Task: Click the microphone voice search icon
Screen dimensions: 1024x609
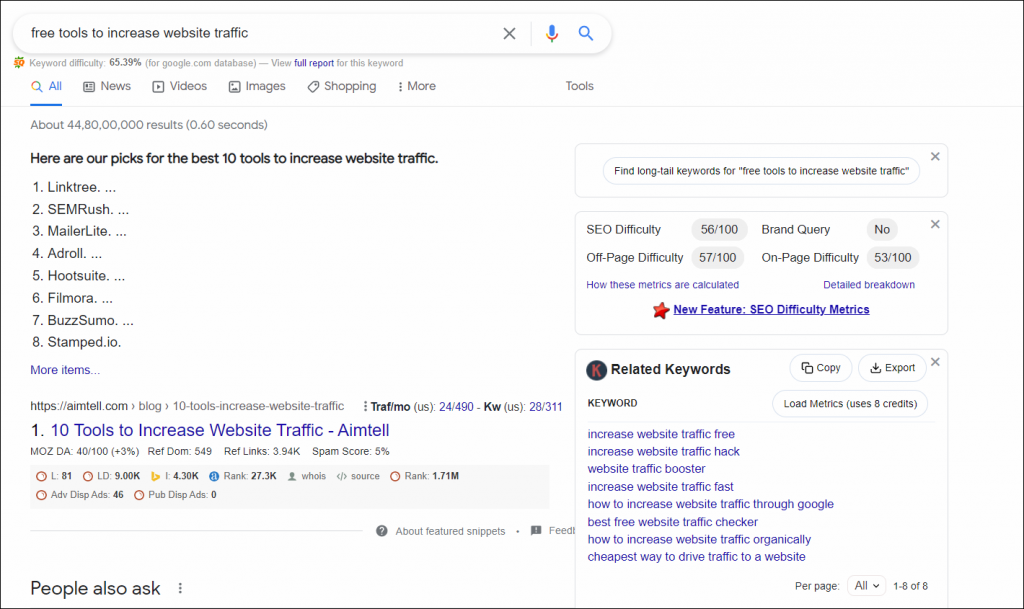Action: [x=551, y=33]
